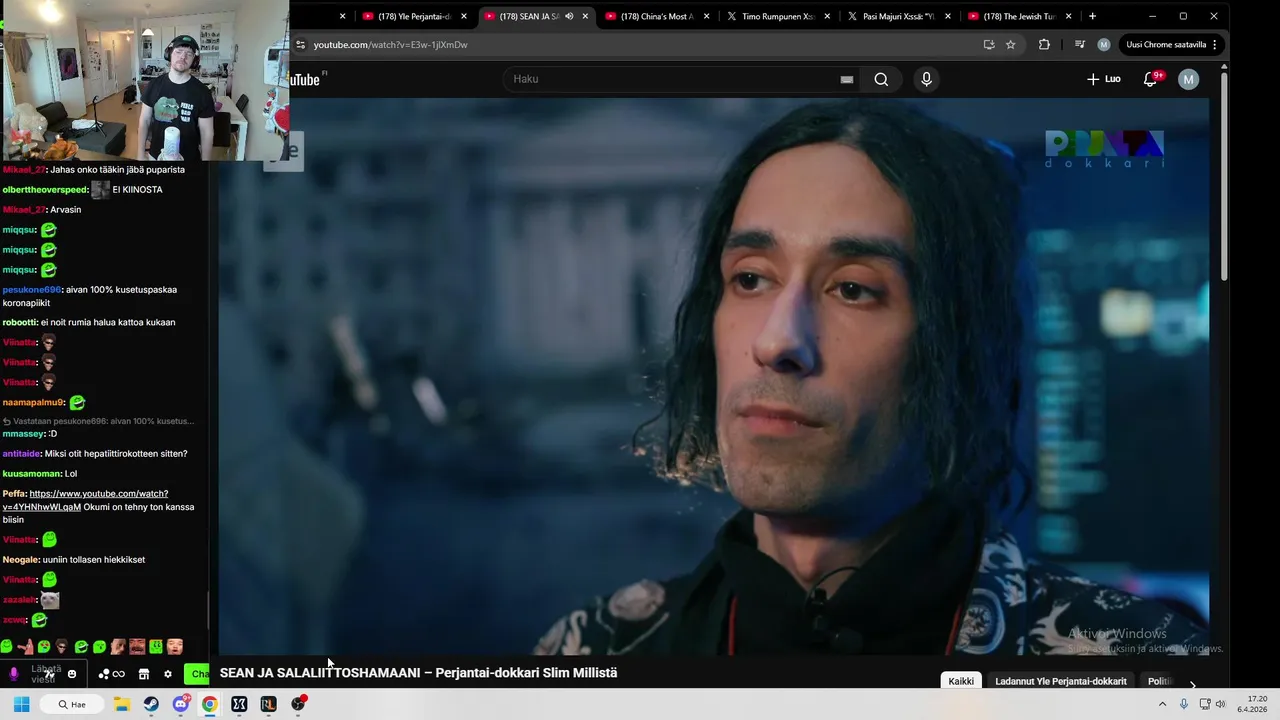The height and width of the screenshot is (720, 1280).
Task: Click the install/cast icon in the address bar
Action: click(989, 44)
